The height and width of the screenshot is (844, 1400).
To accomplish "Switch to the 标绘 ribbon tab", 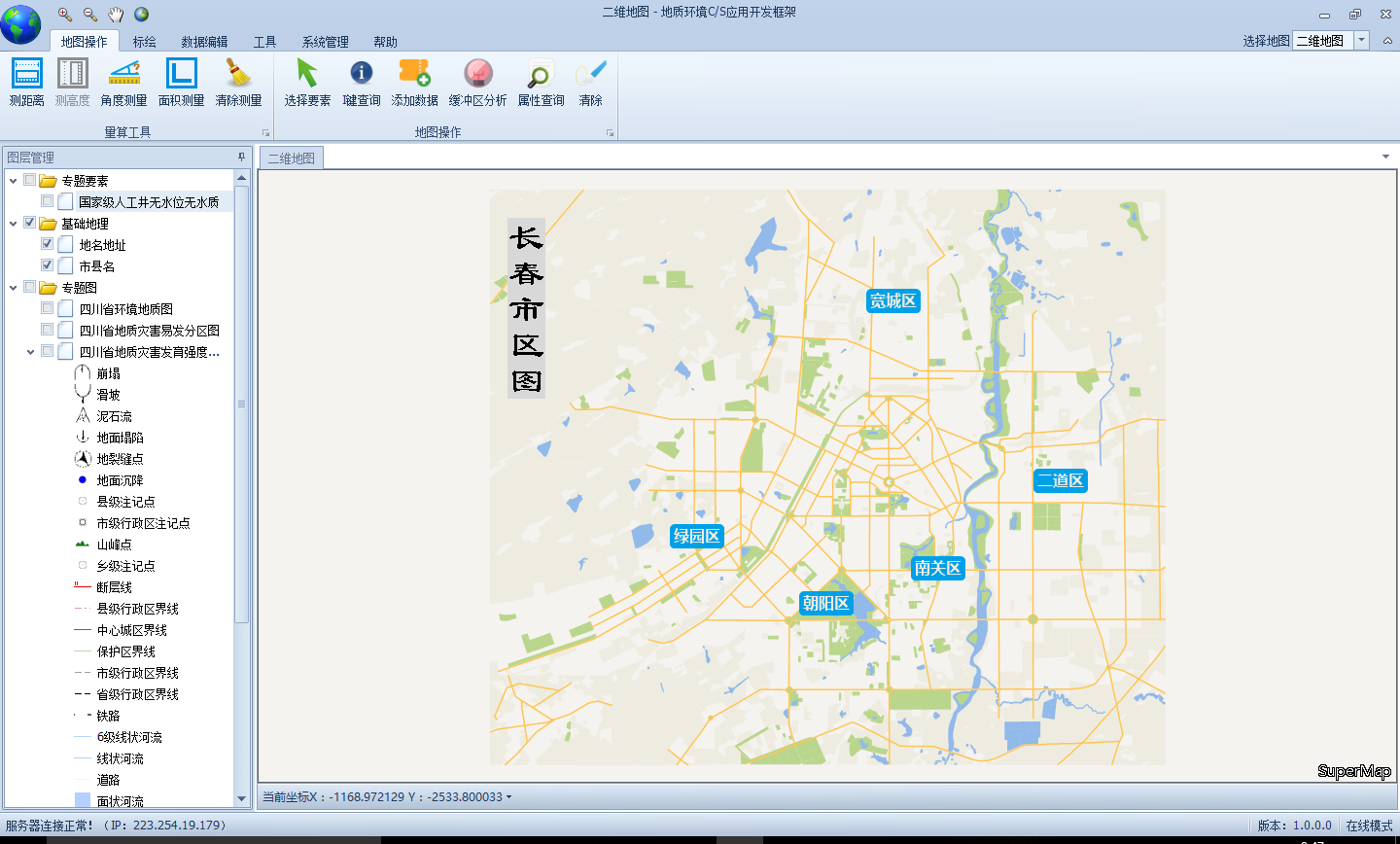I will 145,42.
